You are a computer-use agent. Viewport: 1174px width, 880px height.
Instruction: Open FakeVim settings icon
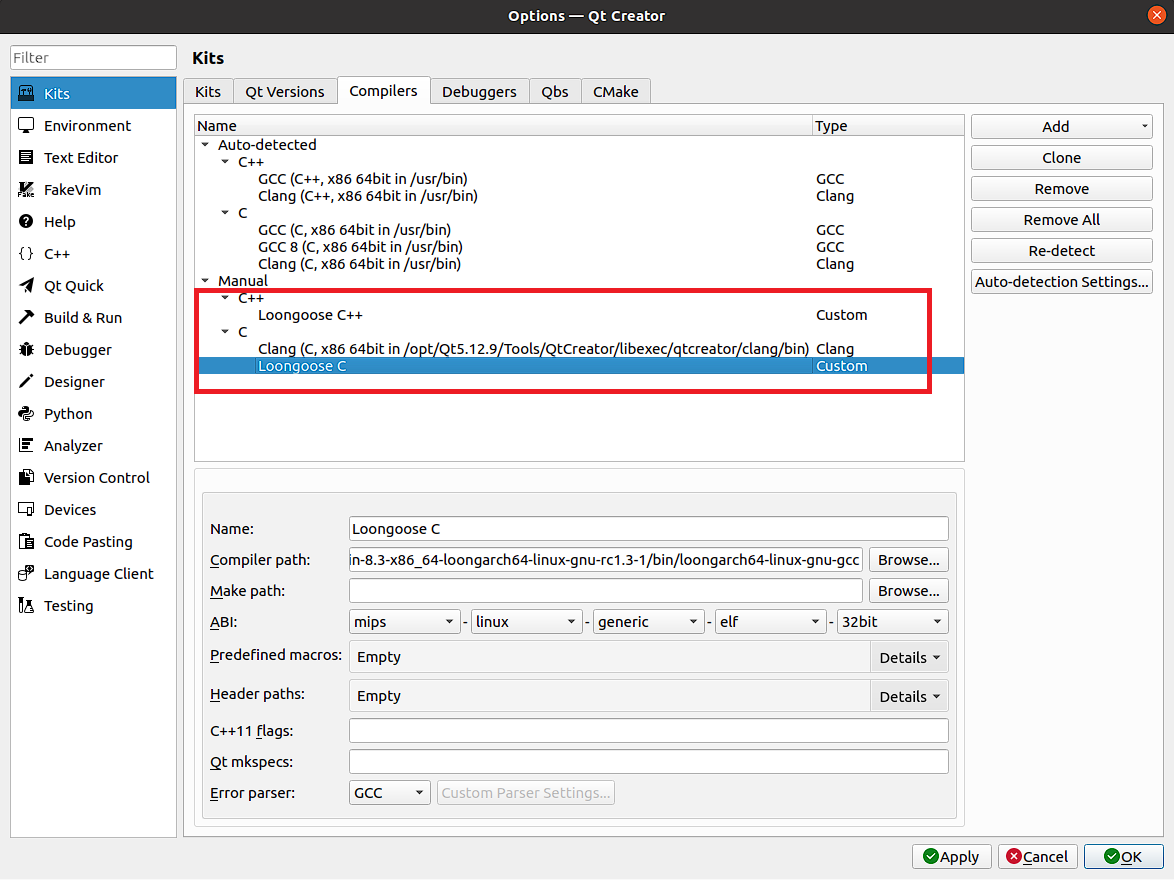coord(26,189)
